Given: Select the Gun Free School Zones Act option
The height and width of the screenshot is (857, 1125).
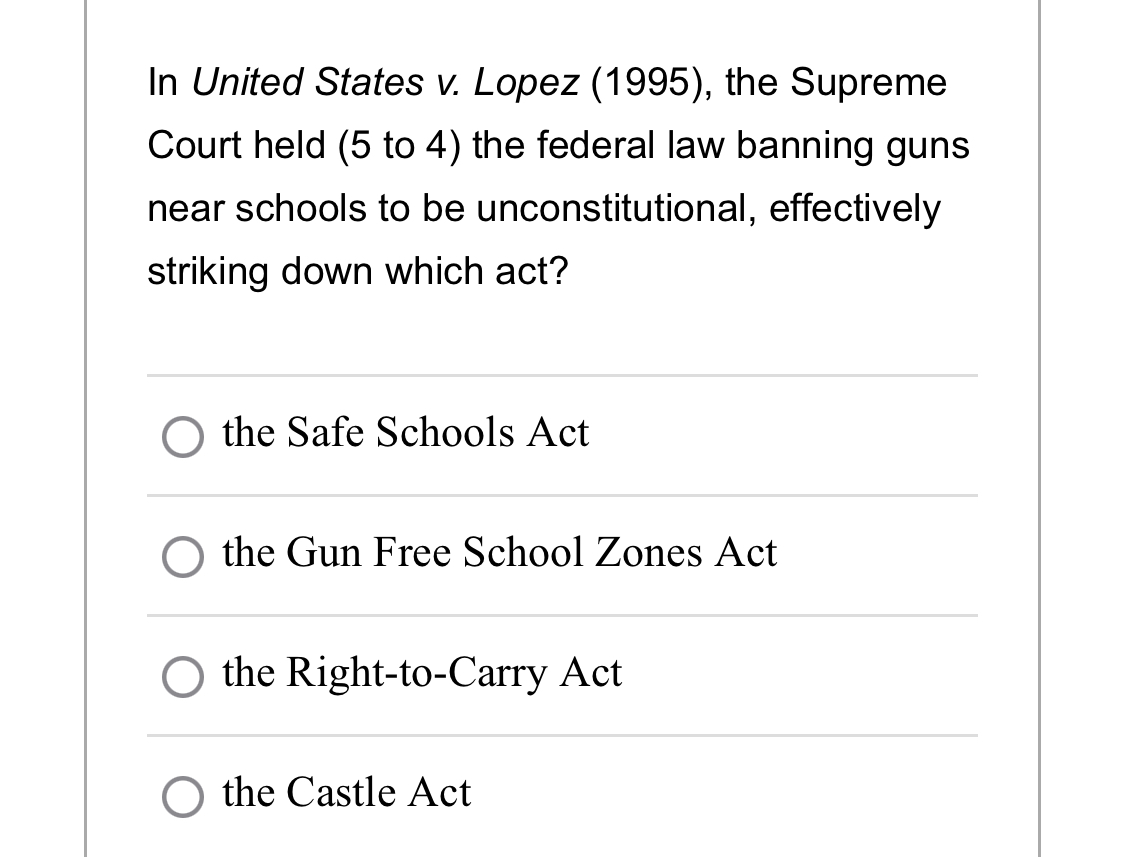Looking at the screenshot, I should pos(181,557).
